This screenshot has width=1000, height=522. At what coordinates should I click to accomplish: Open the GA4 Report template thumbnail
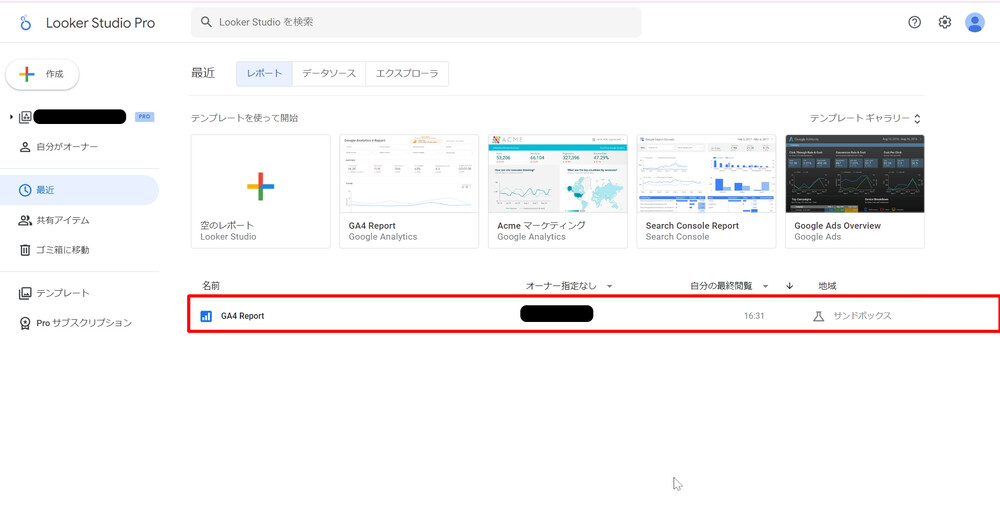tap(409, 191)
